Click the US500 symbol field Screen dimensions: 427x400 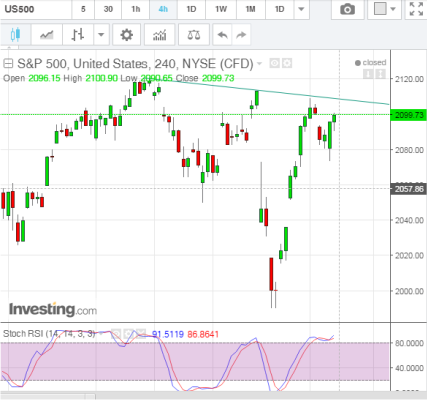click(x=36, y=9)
